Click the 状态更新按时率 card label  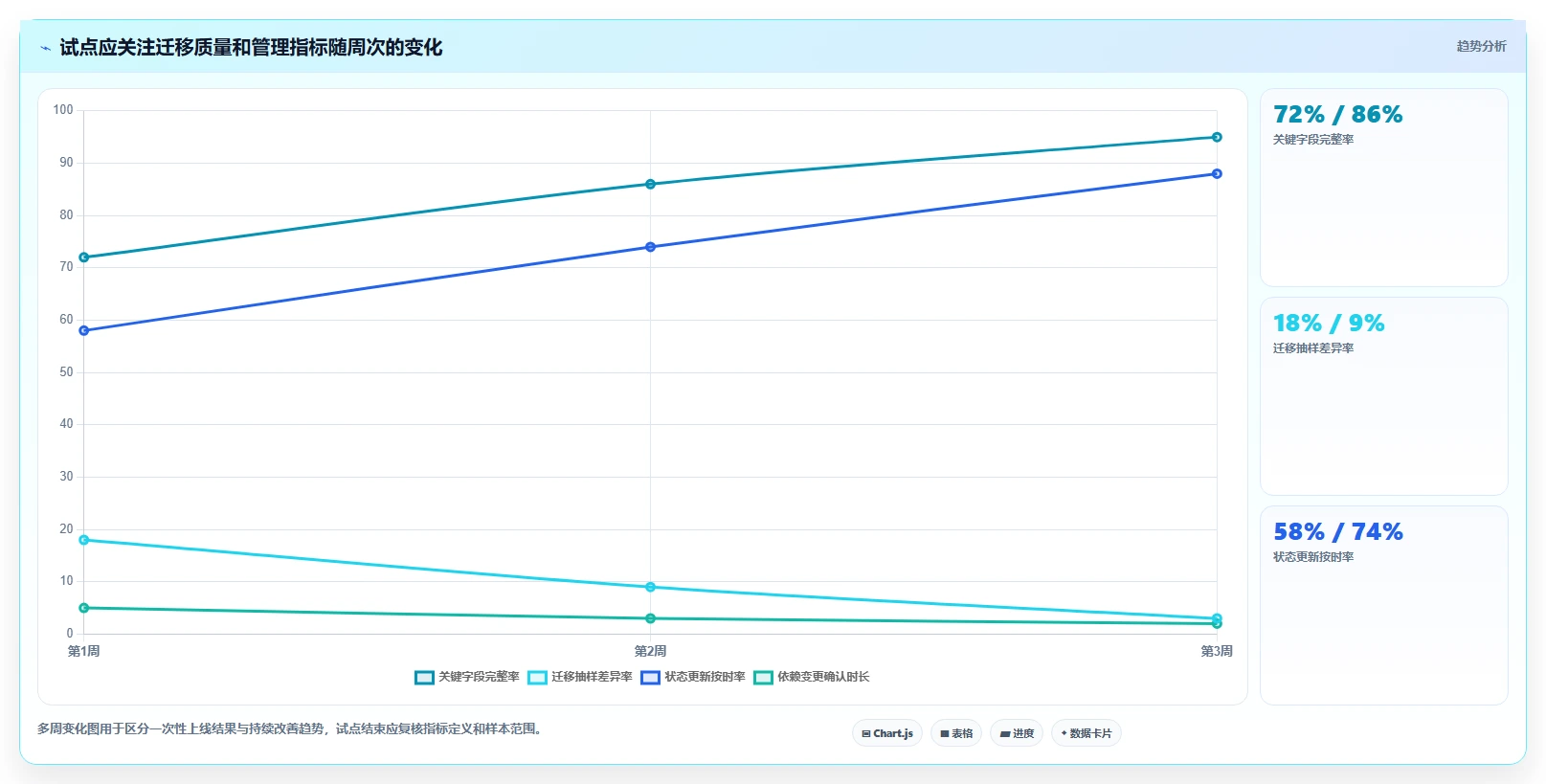click(1313, 557)
